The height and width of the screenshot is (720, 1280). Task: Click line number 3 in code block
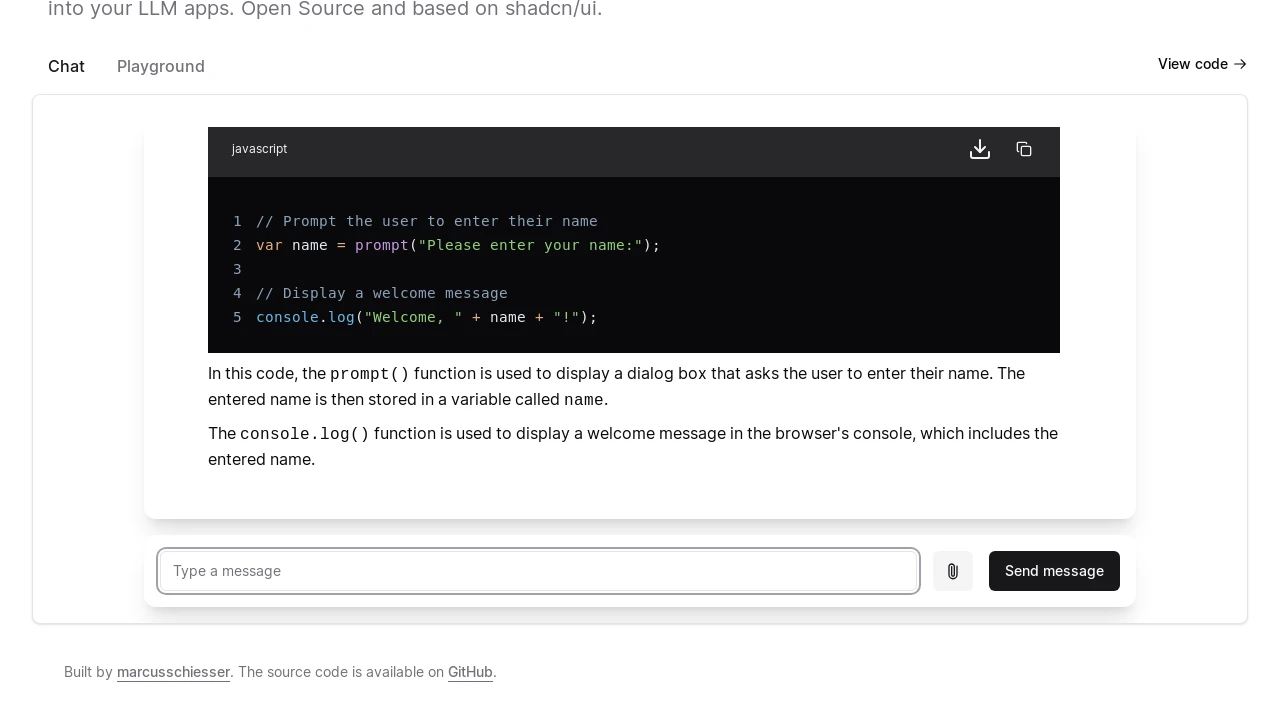click(237, 269)
